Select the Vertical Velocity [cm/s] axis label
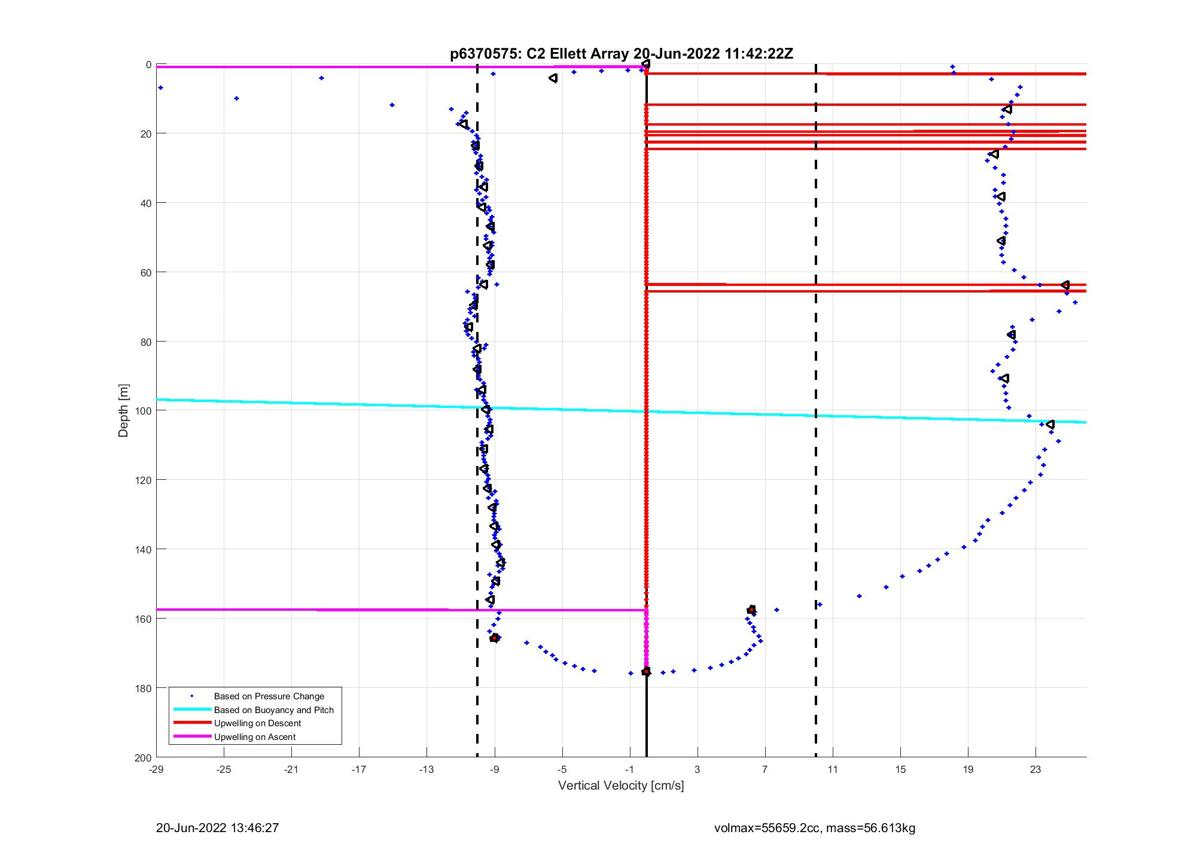The image size is (1200, 851). [621, 786]
